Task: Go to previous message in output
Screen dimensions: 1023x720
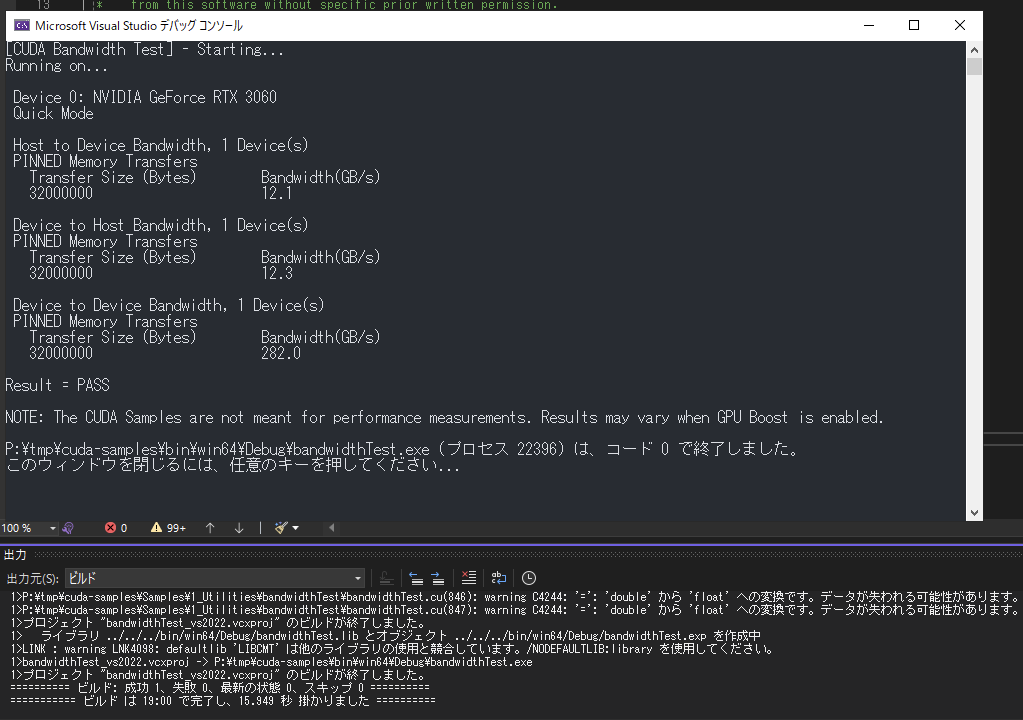Action: 416,578
